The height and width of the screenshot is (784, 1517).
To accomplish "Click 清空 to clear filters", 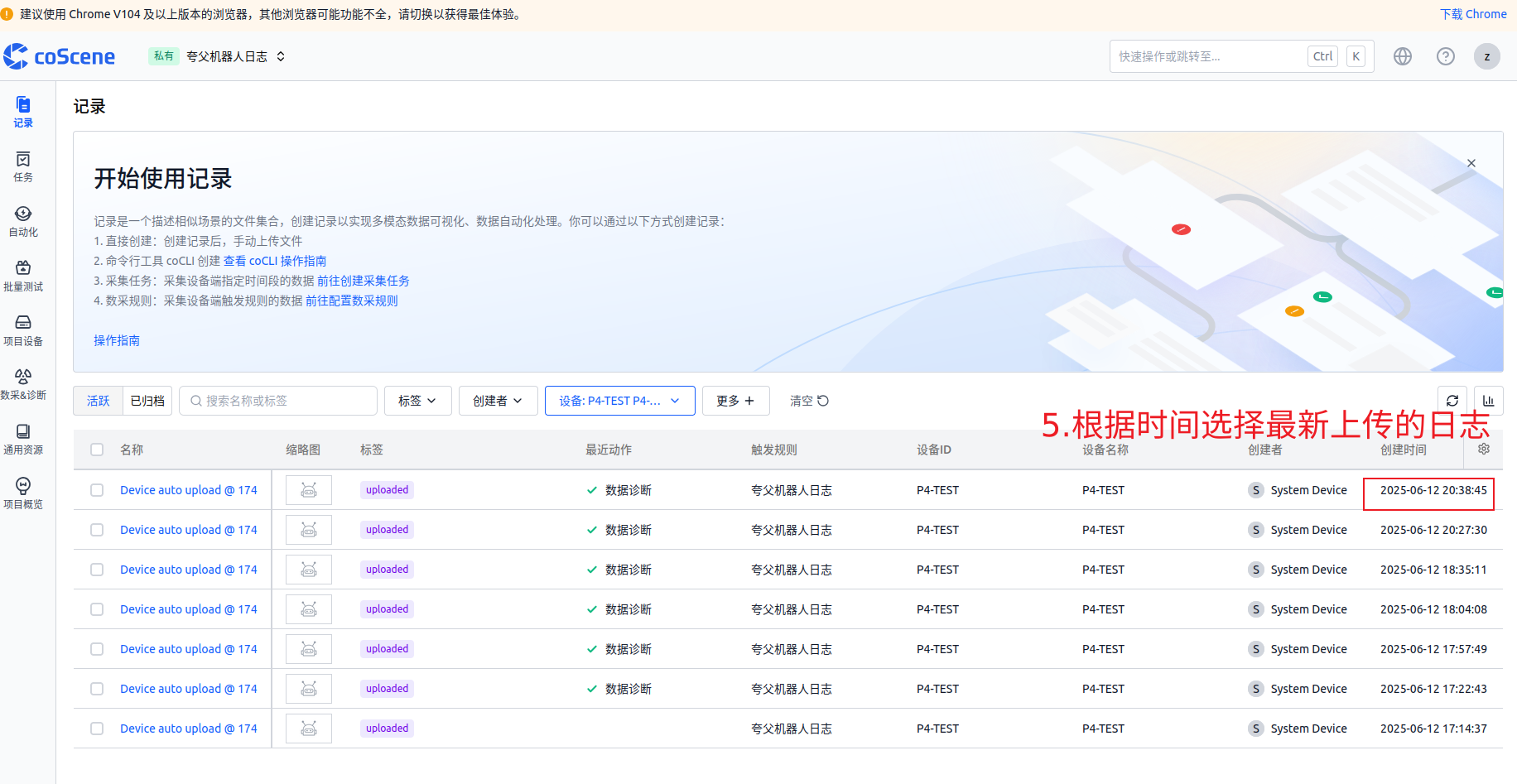I will point(808,401).
